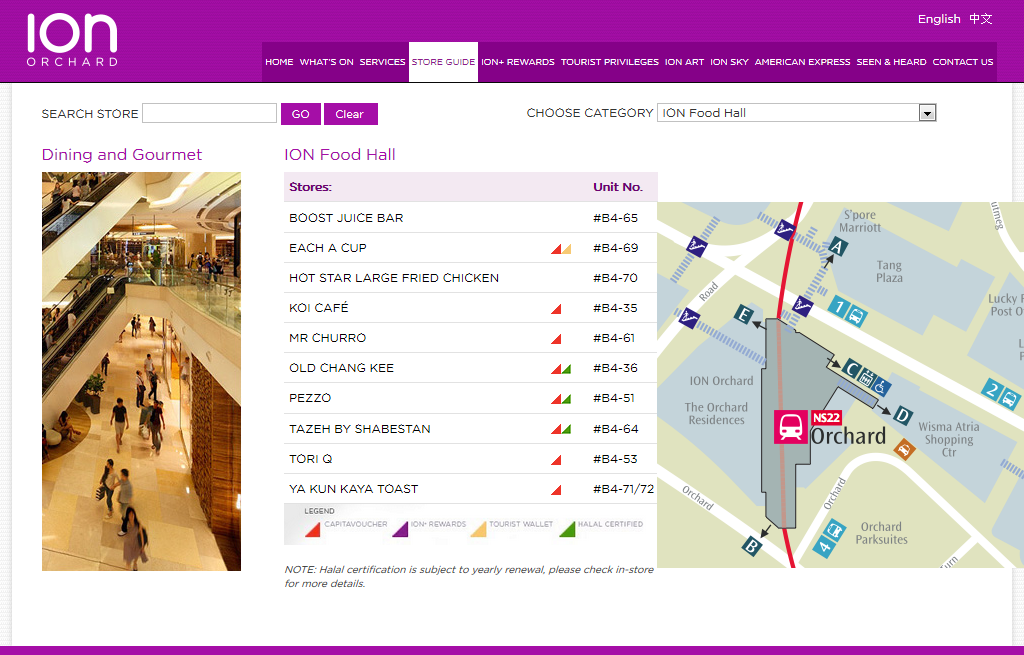Click exit A marker on the map
The image size is (1024, 655).
838,246
